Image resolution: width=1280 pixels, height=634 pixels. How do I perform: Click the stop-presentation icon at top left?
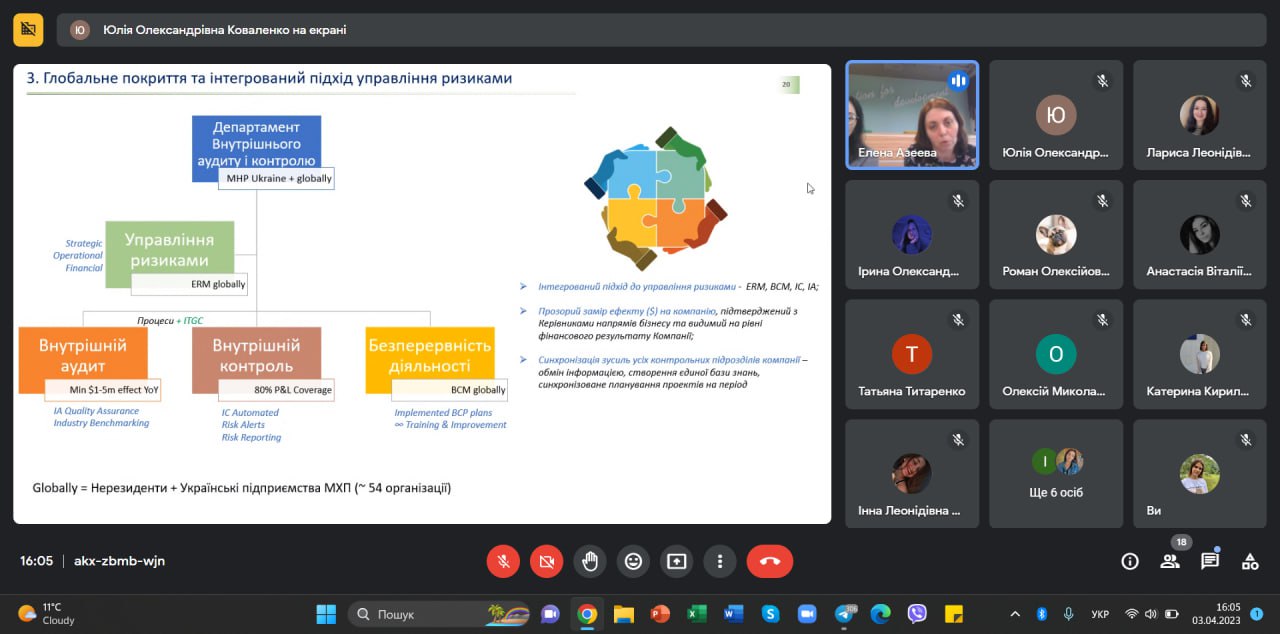point(28,30)
